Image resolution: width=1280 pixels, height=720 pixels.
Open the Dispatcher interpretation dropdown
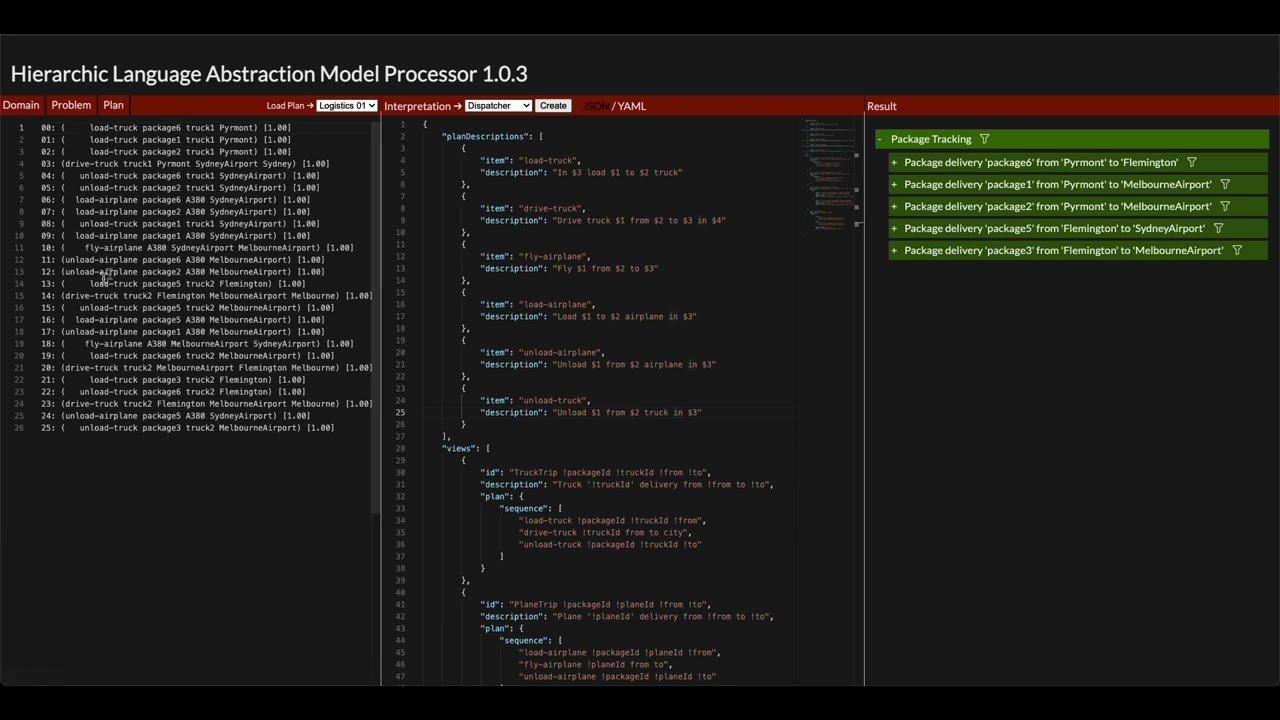coord(498,106)
